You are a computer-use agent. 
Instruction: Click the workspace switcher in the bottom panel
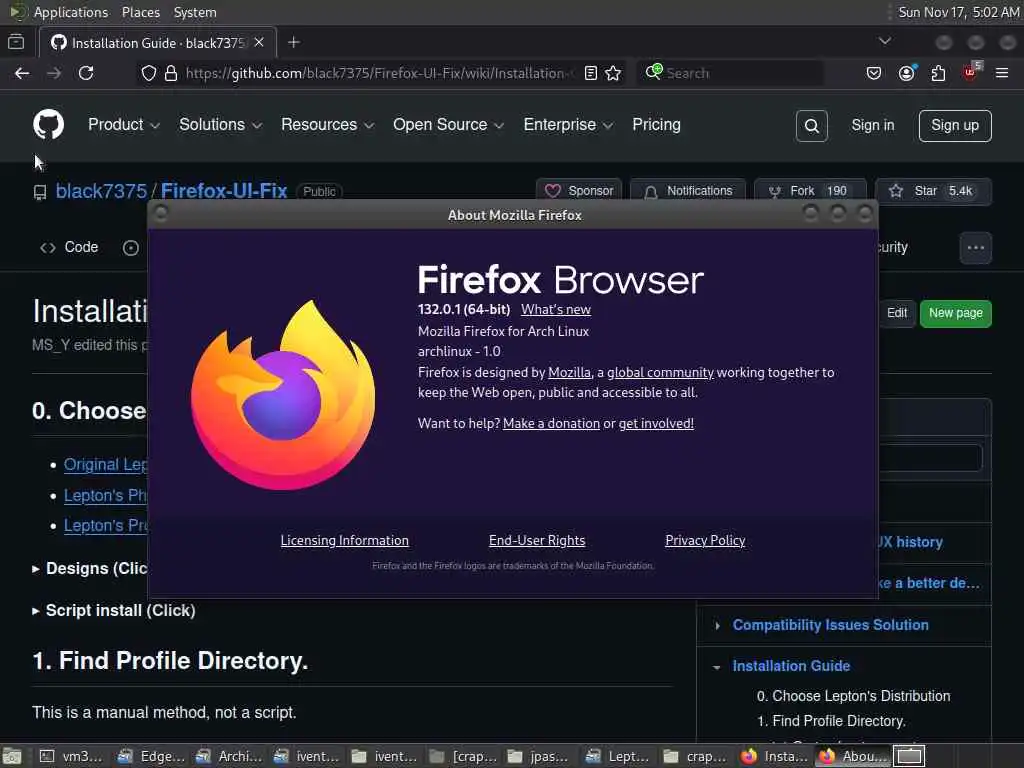coord(909,756)
